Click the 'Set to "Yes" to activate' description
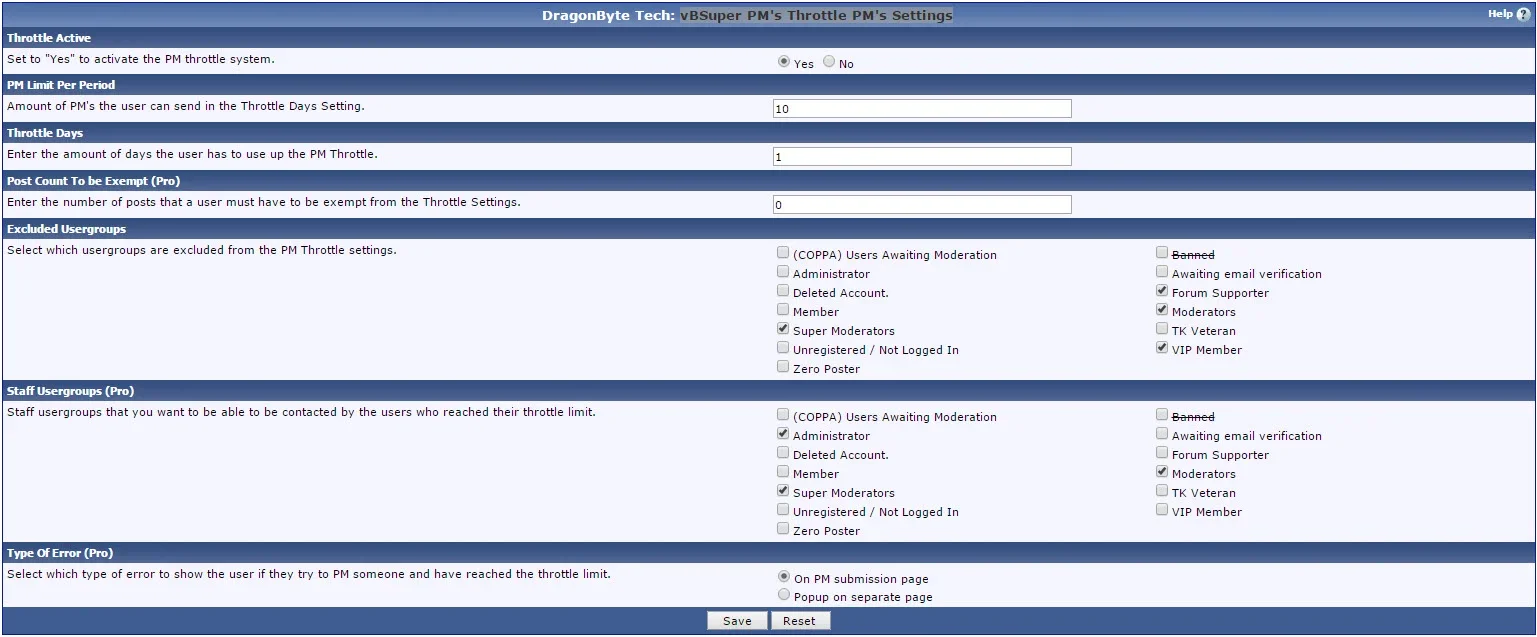The width and height of the screenshot is (1537, 637). click(141, 59)
